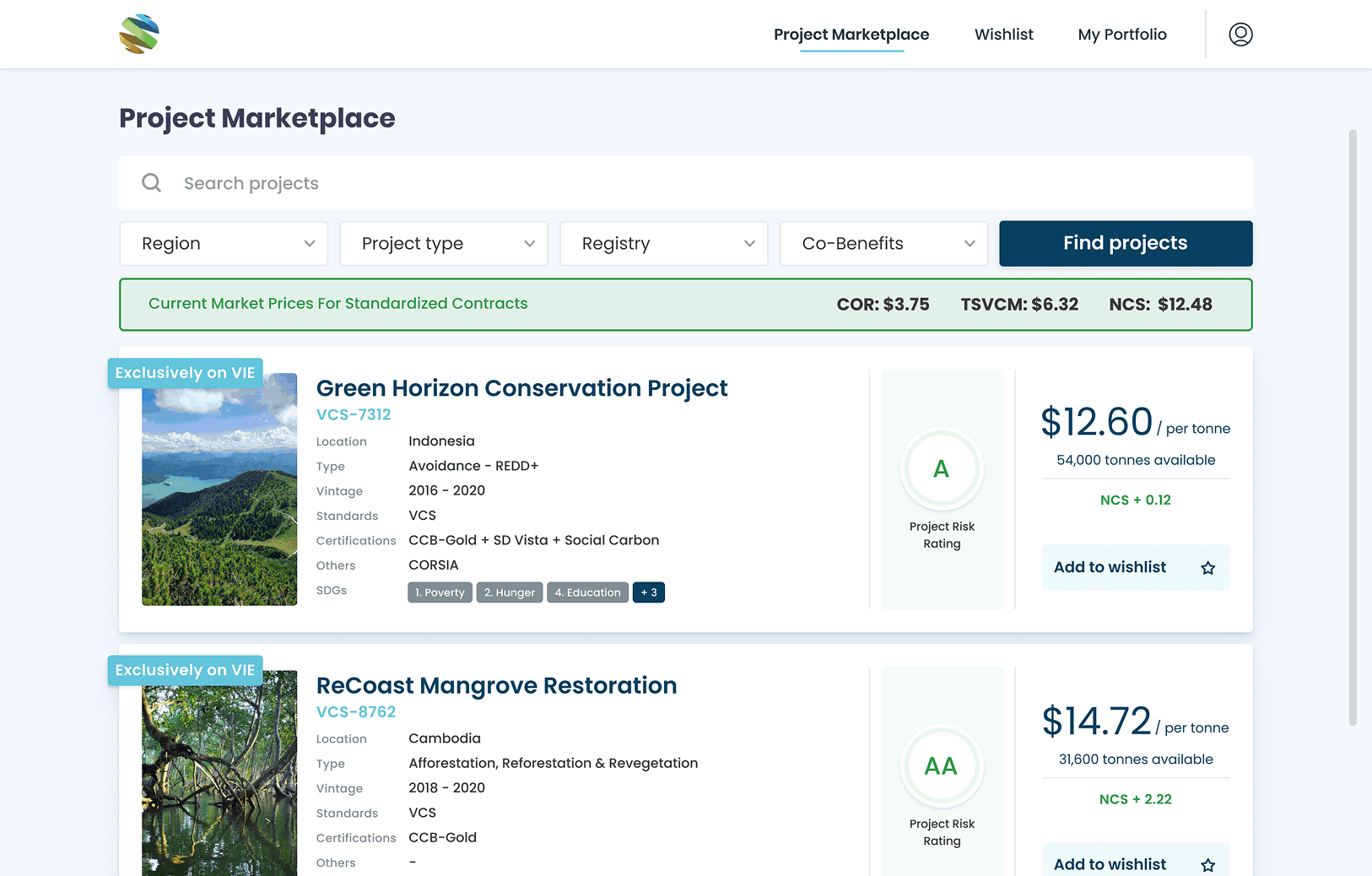
Task: Switch to Project Marketplace tab
Action: tap(851, 35)
